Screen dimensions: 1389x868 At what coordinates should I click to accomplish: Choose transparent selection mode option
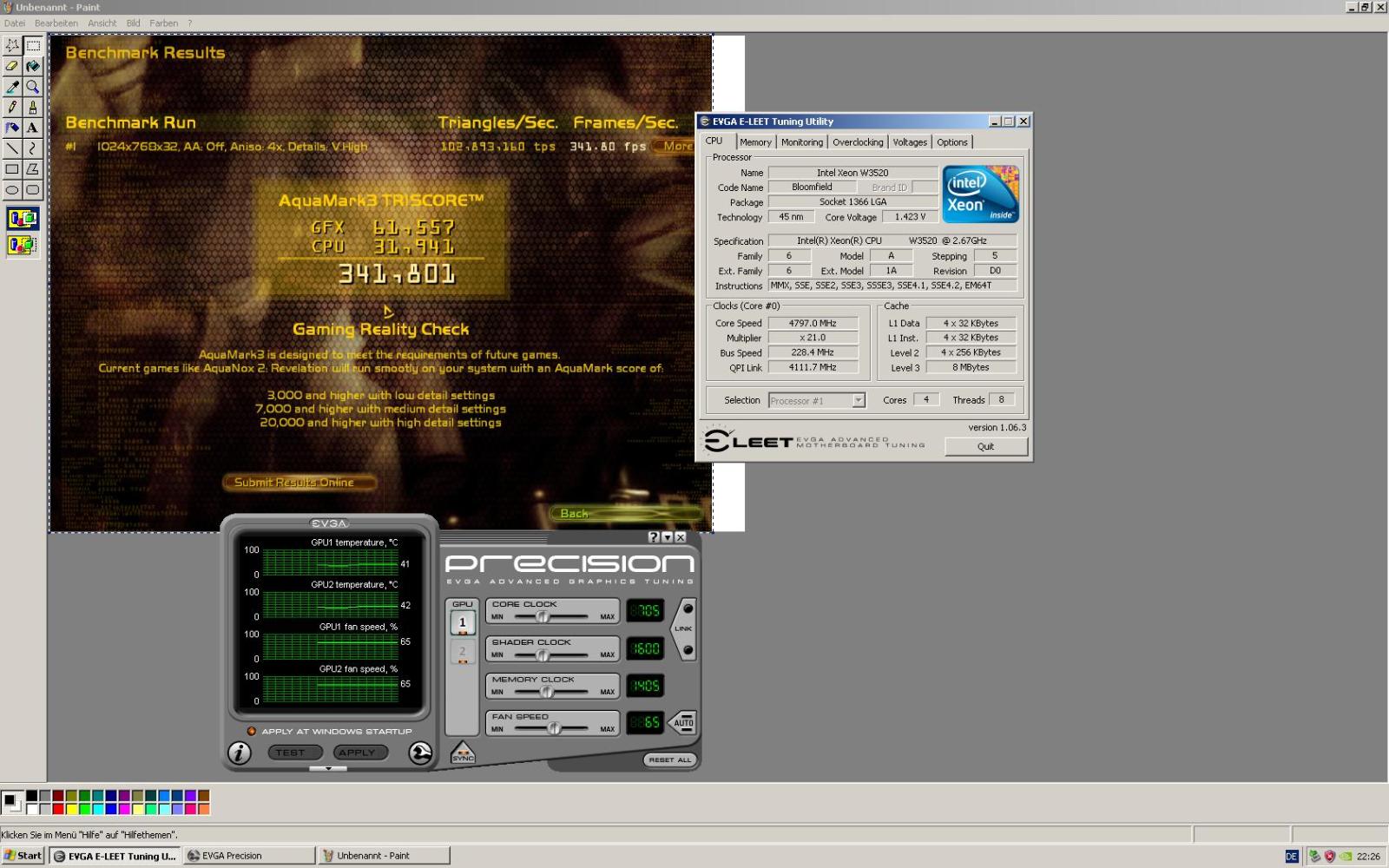point(23,246)
